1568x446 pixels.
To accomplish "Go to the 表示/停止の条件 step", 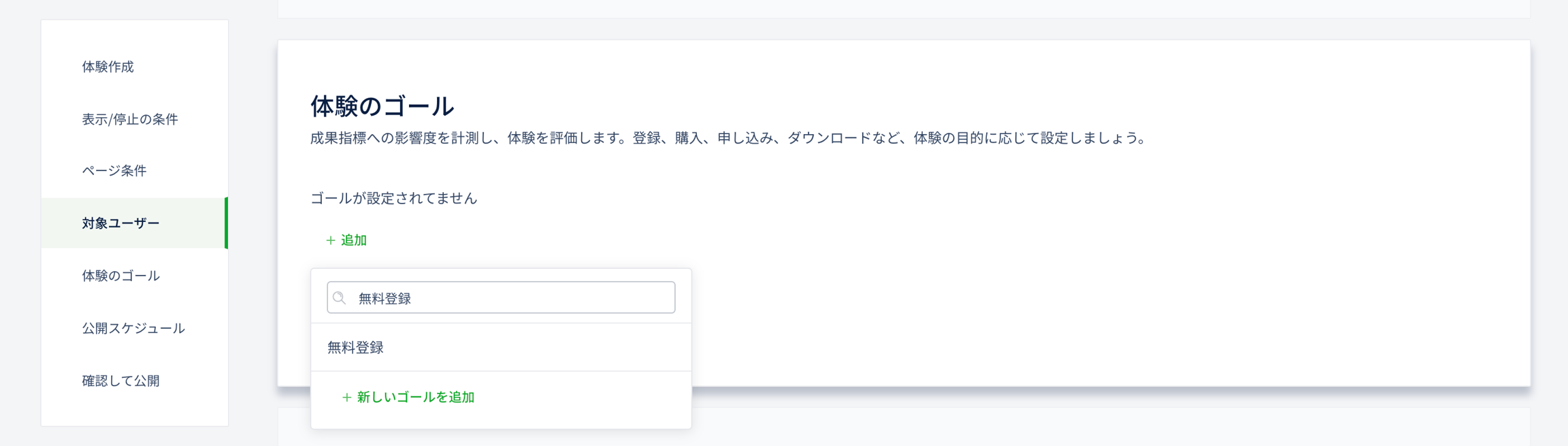I will point(130,119).
